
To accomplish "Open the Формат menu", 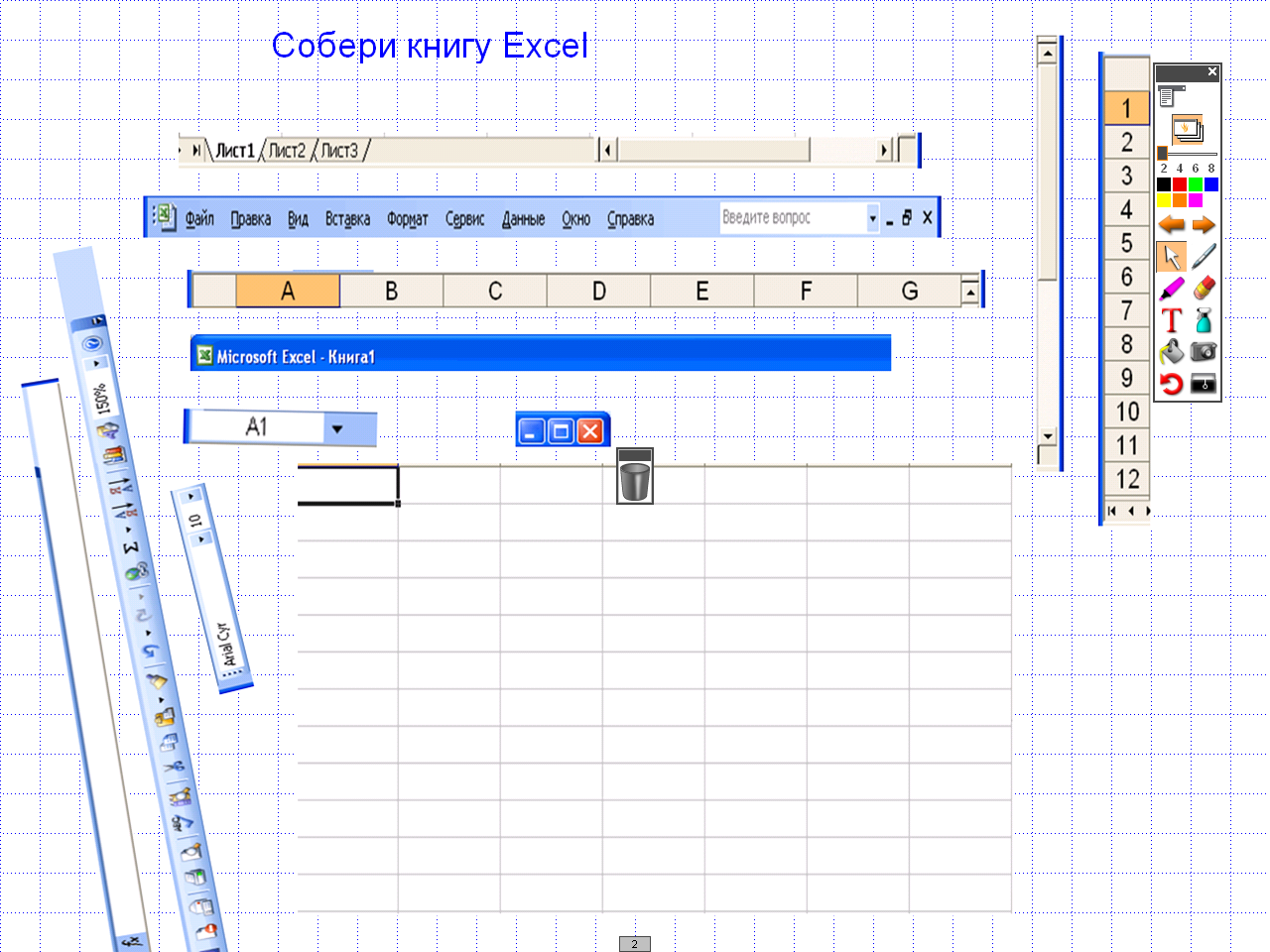I will point(407,218).
